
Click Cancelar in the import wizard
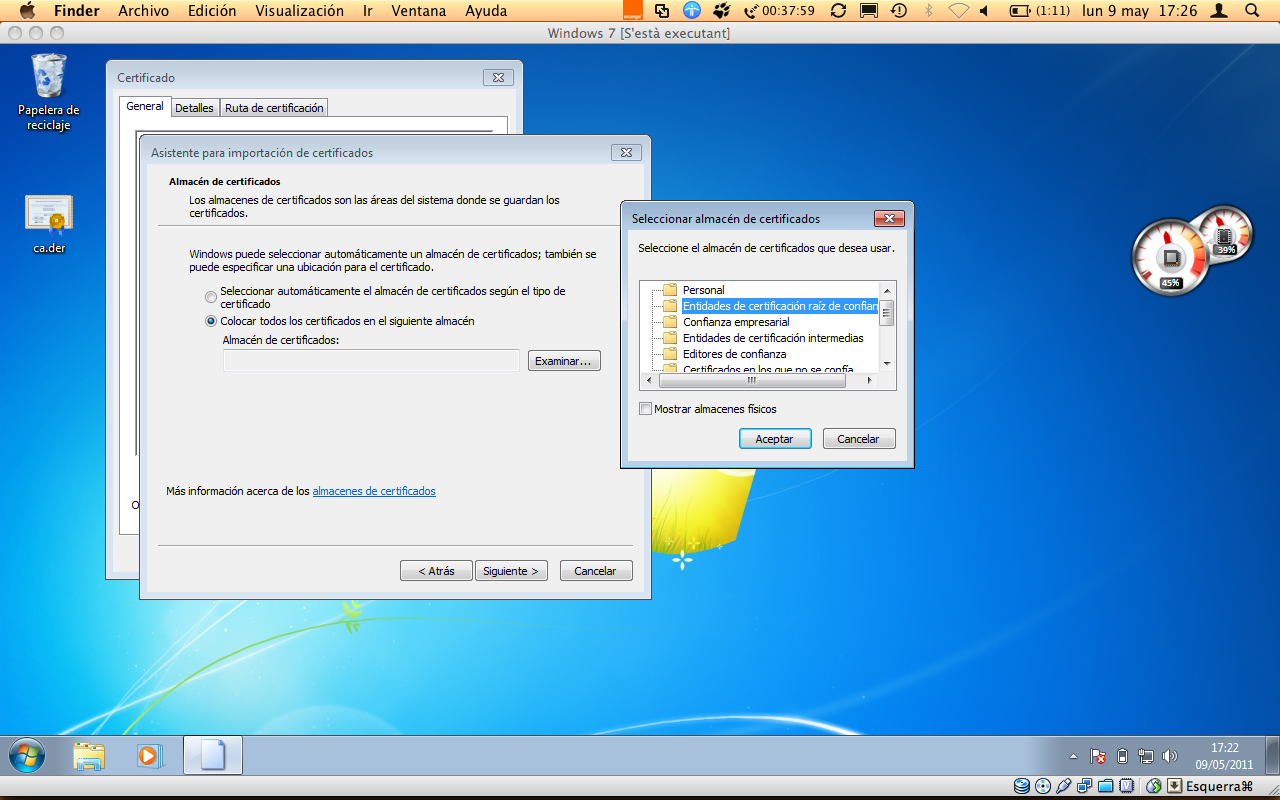click(x=596, y=571)
